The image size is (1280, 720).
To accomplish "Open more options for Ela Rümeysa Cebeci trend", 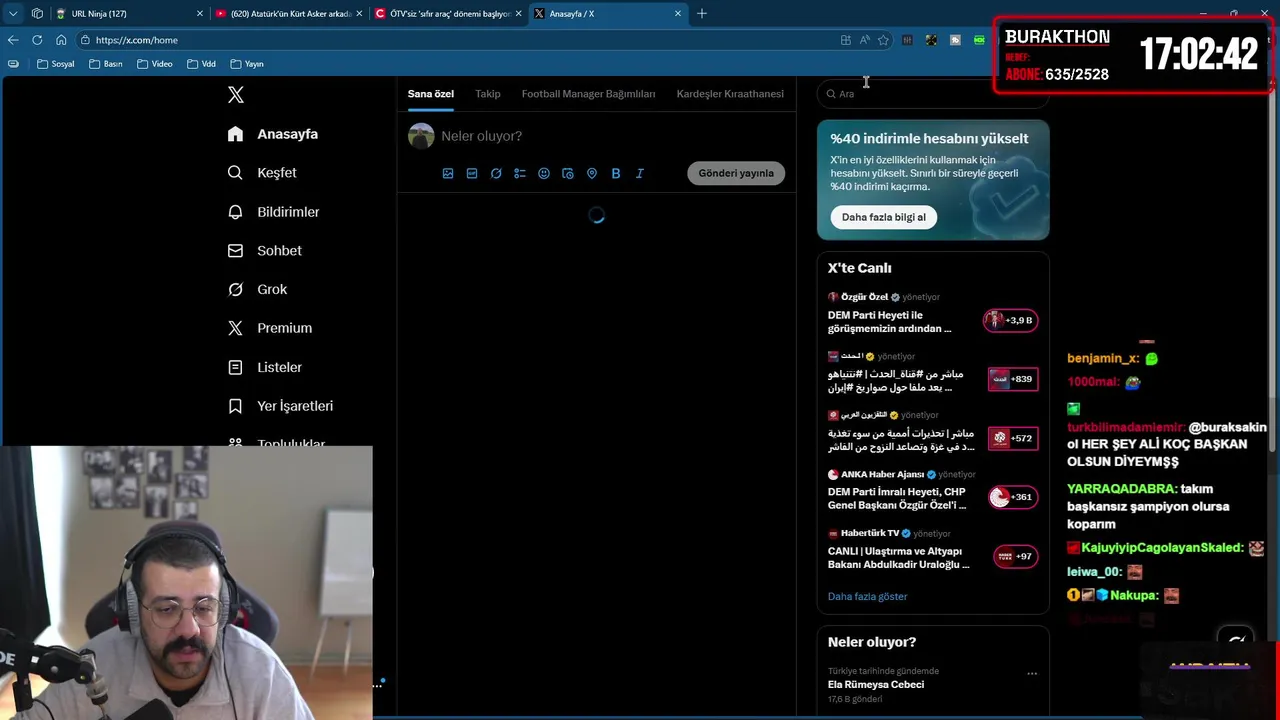I will [x=1032, y=673].
